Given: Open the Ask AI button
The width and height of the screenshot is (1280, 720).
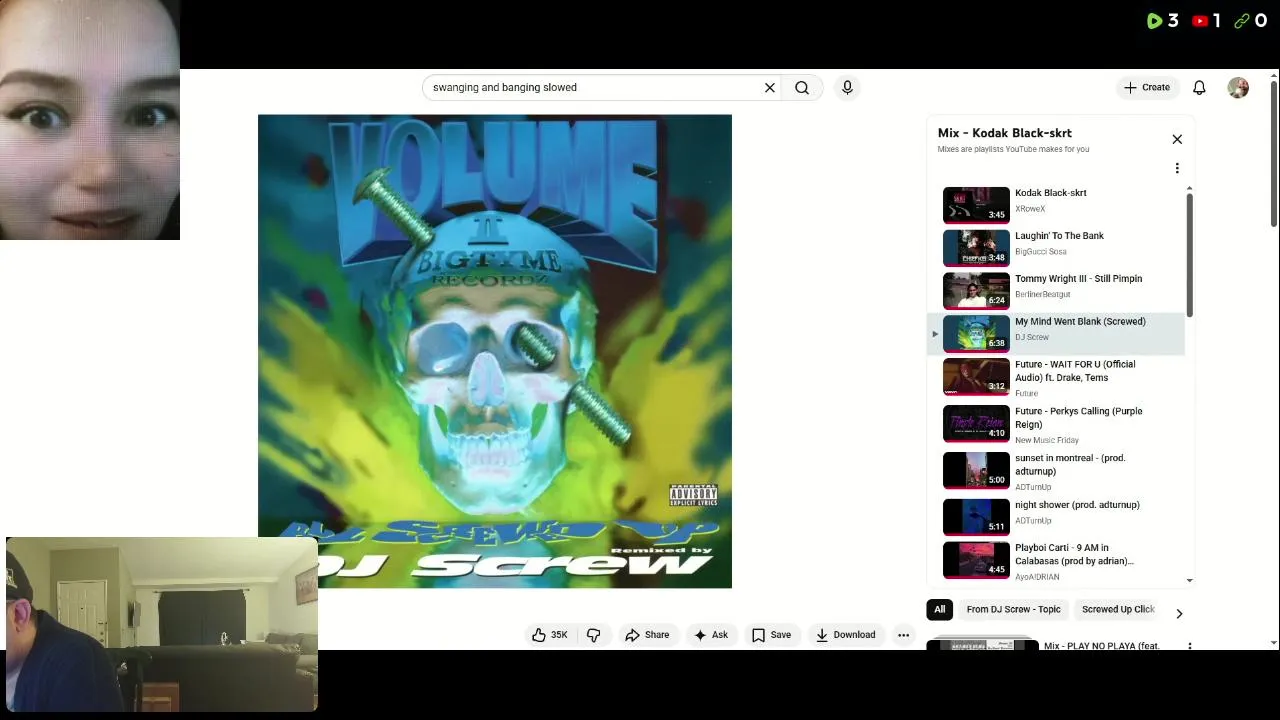Looking at the screenshot, I should pos(711,635).
